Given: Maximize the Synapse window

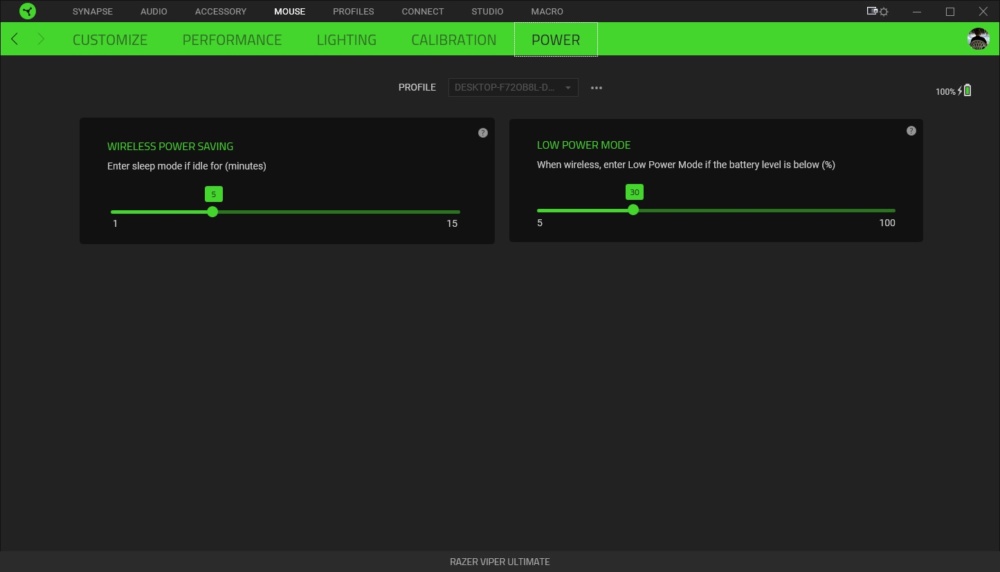Looking at the screenshot, I should pyautogui.click(x=950, y=11).
